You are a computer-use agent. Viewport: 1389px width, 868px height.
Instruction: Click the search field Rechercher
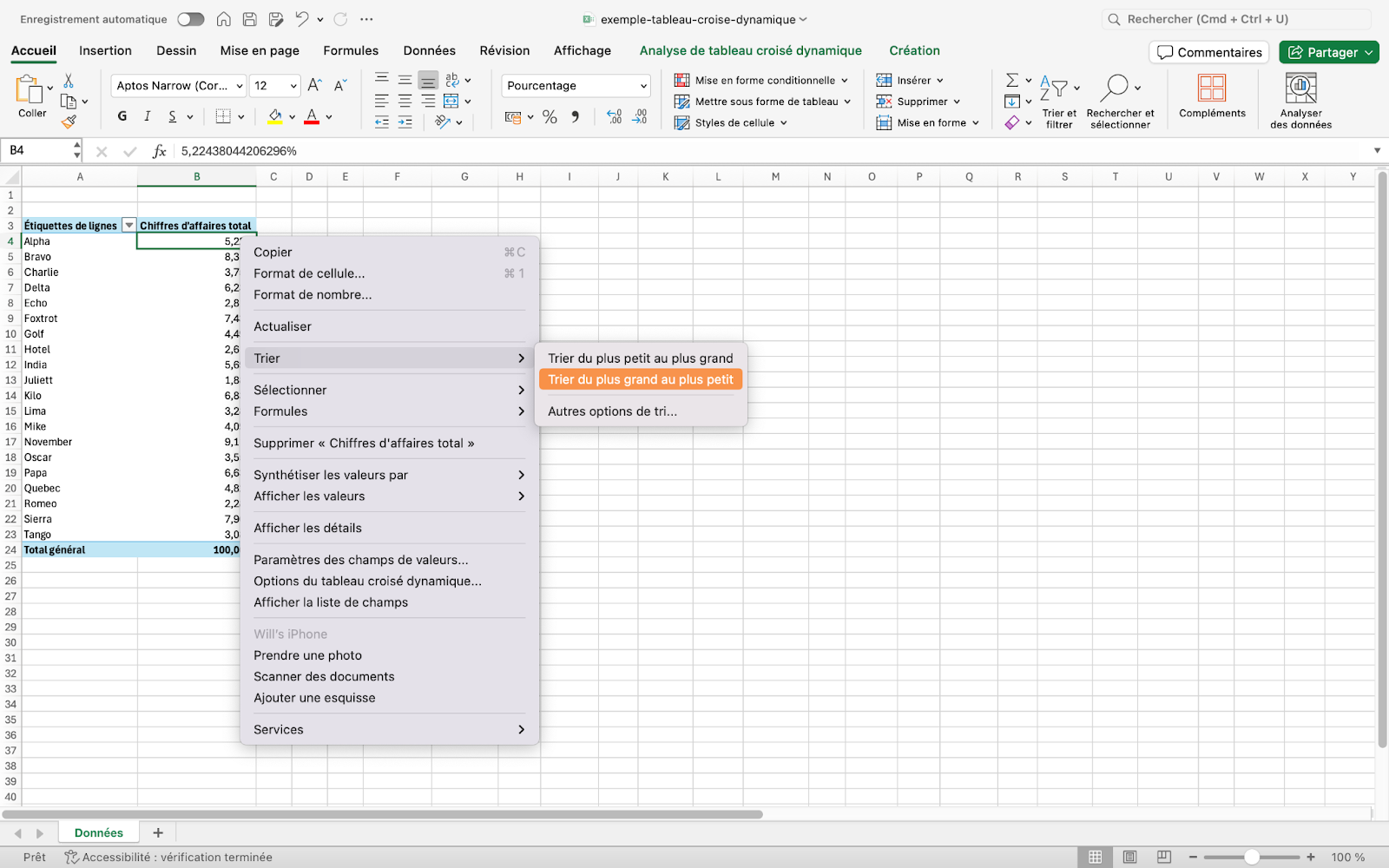[1237, 19]
